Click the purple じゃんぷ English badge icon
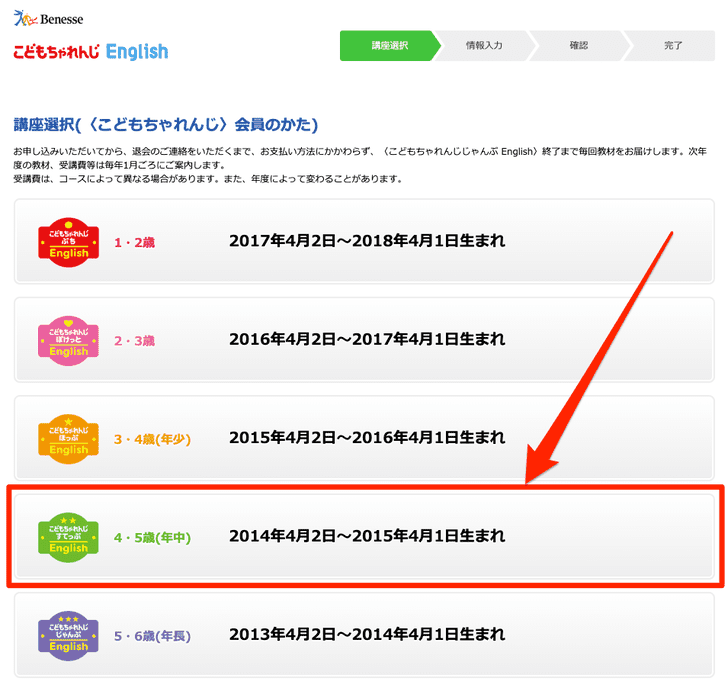Viewport: 728px width, 691px height. click(x=68, y=636)
